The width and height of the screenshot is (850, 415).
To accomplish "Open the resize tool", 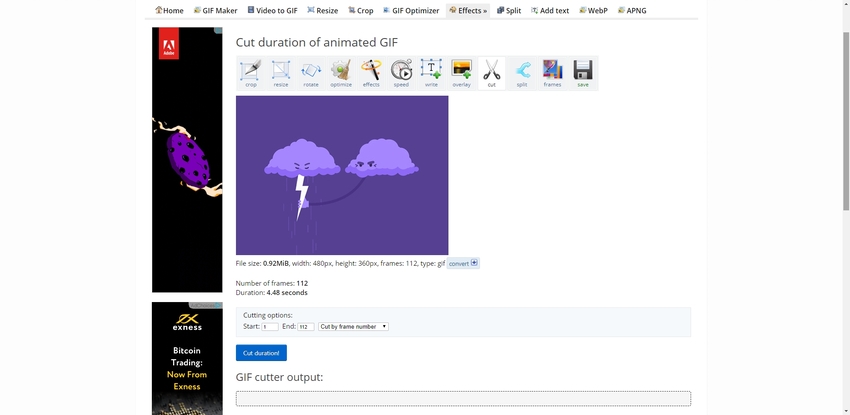I will click(281, 72).
